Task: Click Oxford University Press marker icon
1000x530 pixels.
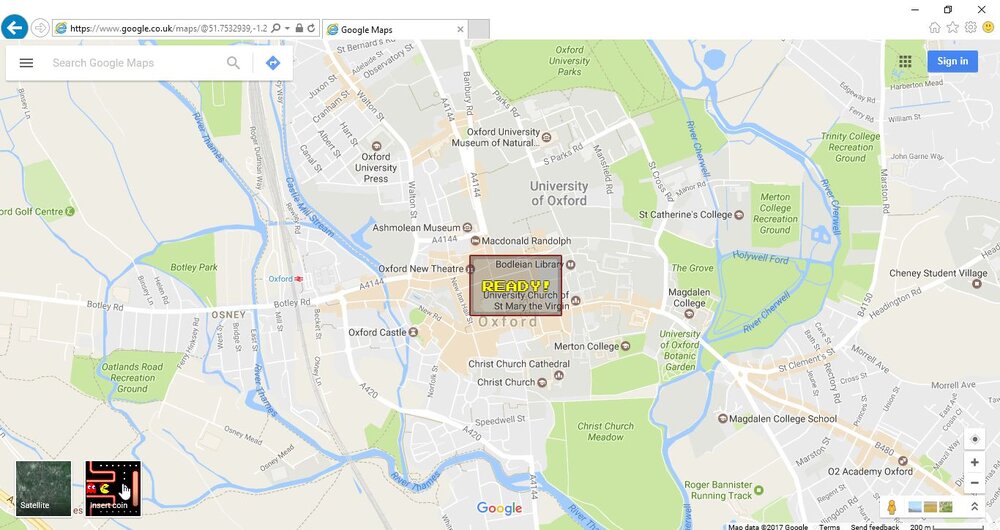Action: click(x=376, y=146)
